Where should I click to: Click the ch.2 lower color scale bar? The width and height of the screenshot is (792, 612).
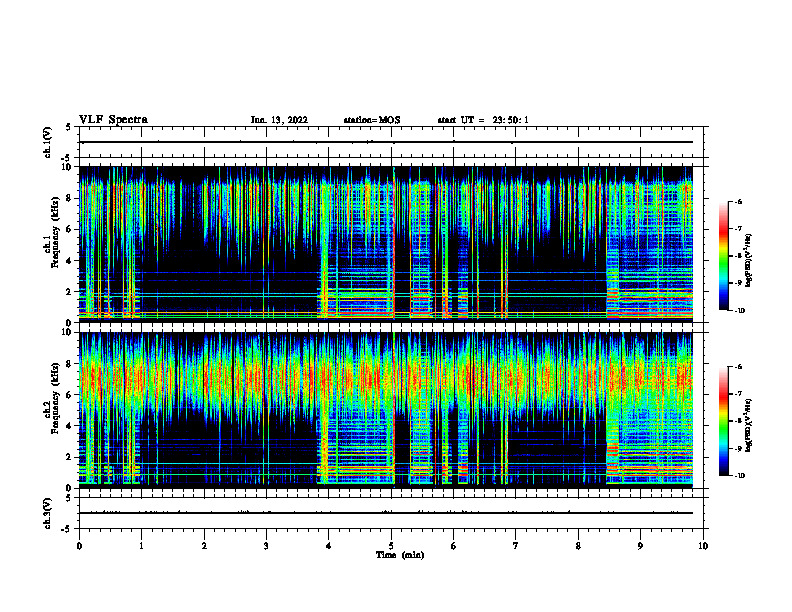pyautogui.click(x=723, y=421)
